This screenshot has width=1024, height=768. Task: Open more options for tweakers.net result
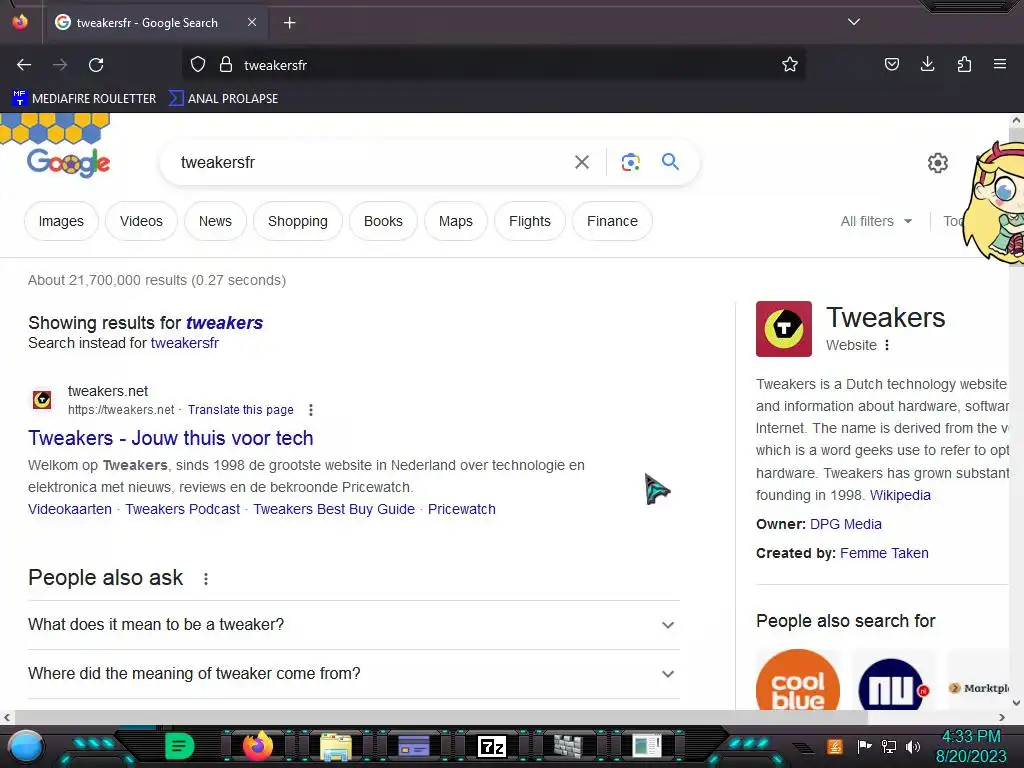click(x=311, y=409)
